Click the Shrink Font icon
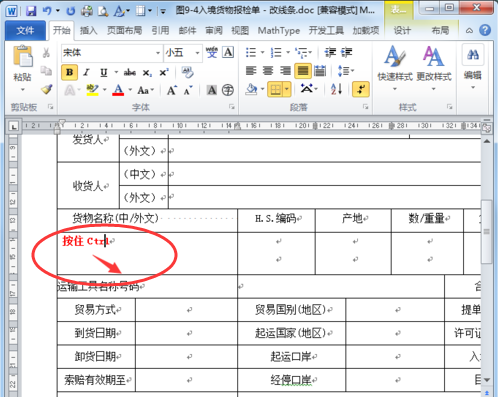This screenshot has width=498, height=397. 188,90
